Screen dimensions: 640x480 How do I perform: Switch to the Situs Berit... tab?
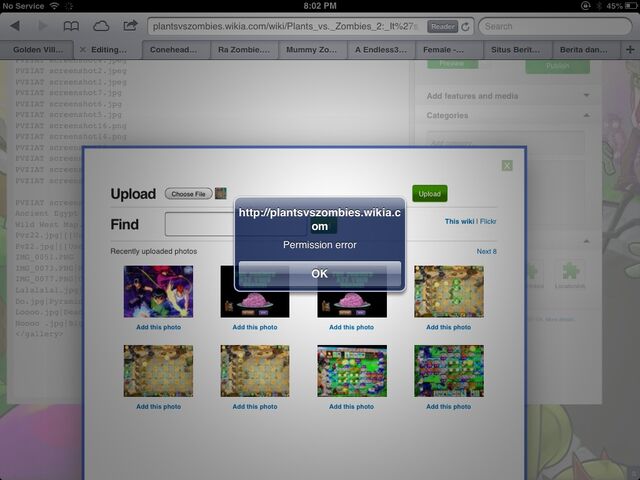click(516, 49)
